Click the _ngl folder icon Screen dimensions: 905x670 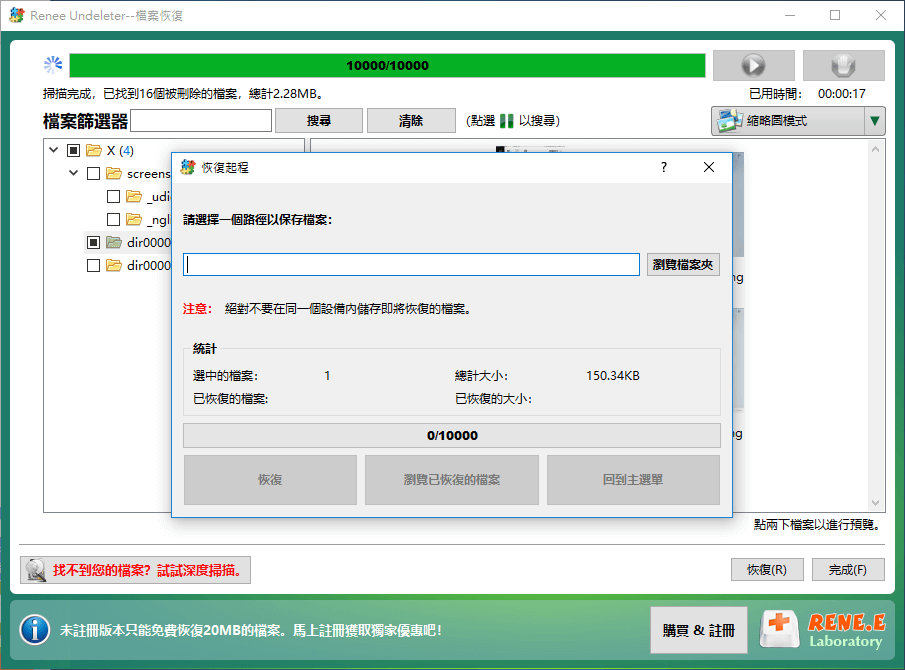tap(134, 219)
